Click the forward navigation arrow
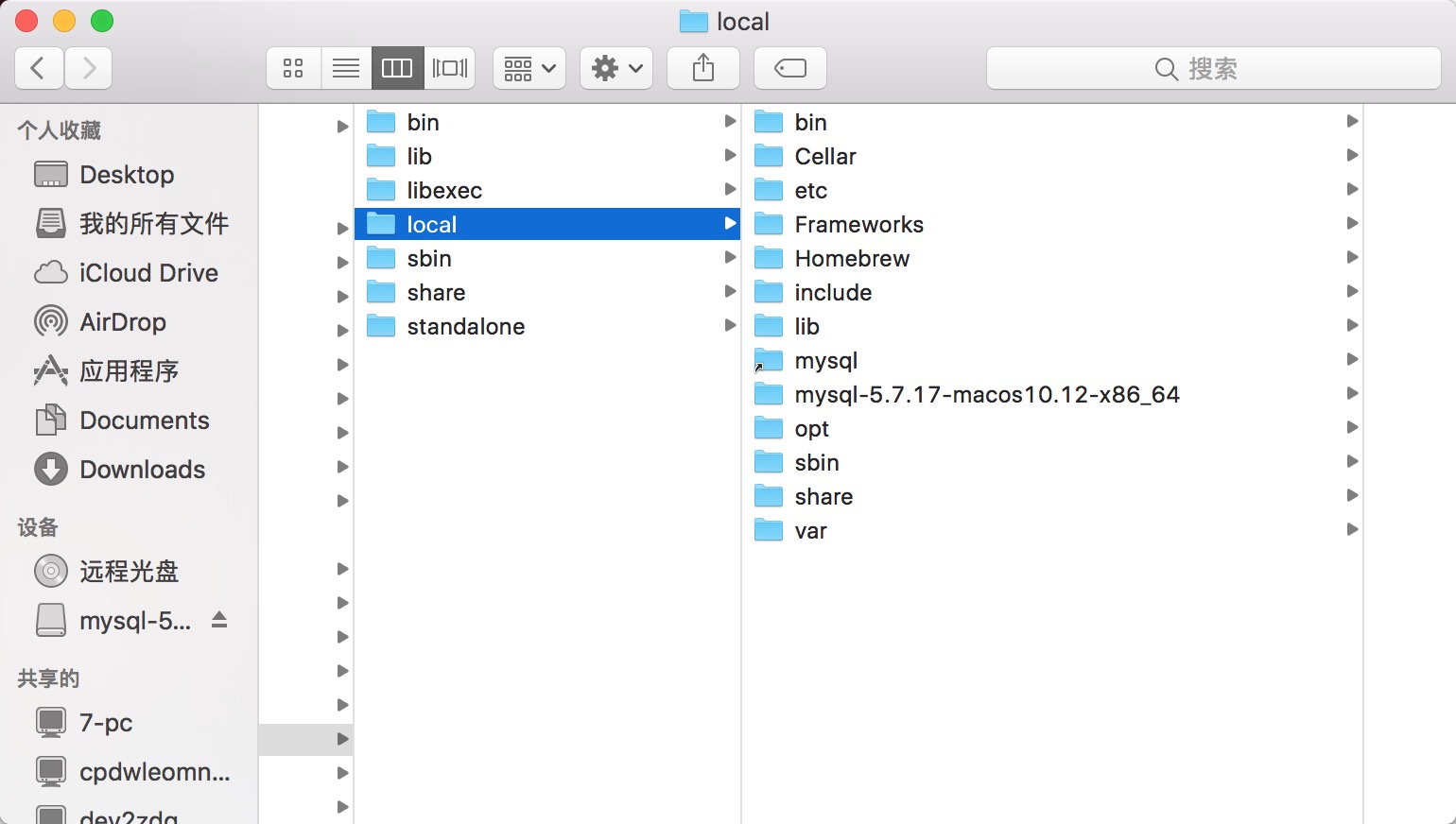This screenshot has width=1456, height=824. 88,67
